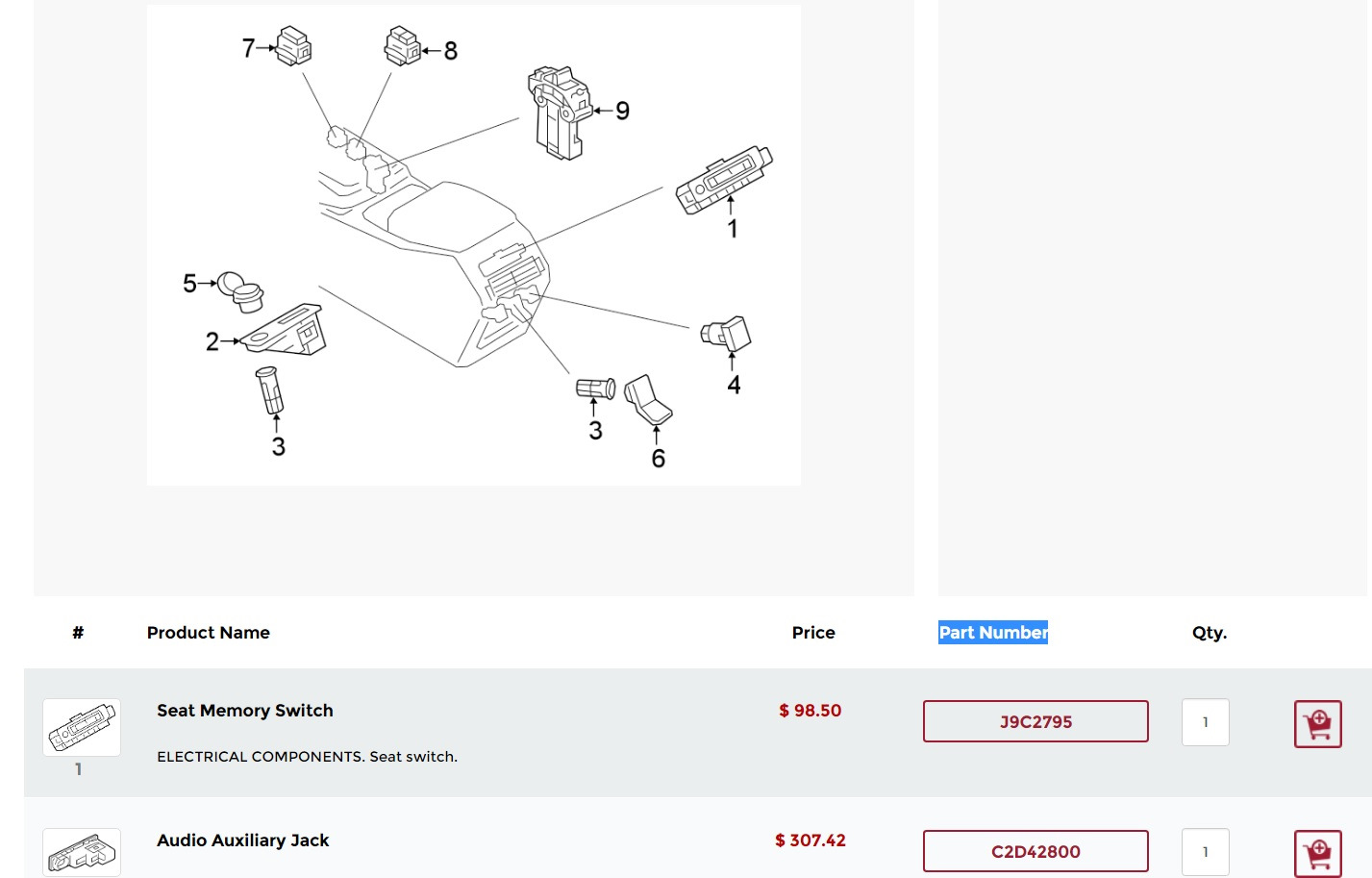Focus quantity field for Seat Memory Switch
Image resolution: width=1372 pixels, height=878 pixels.
(x=1205, y=722)
